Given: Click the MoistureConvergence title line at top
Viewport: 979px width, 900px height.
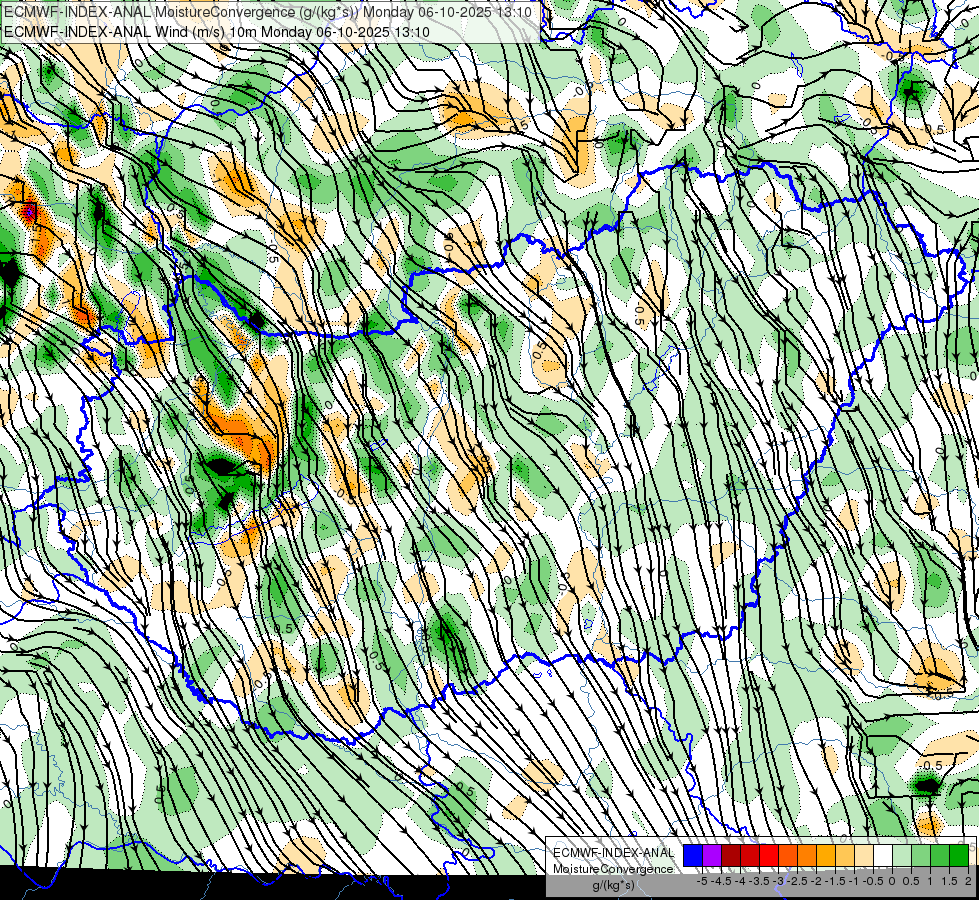Looking at the screenshot, I should 267,12.
